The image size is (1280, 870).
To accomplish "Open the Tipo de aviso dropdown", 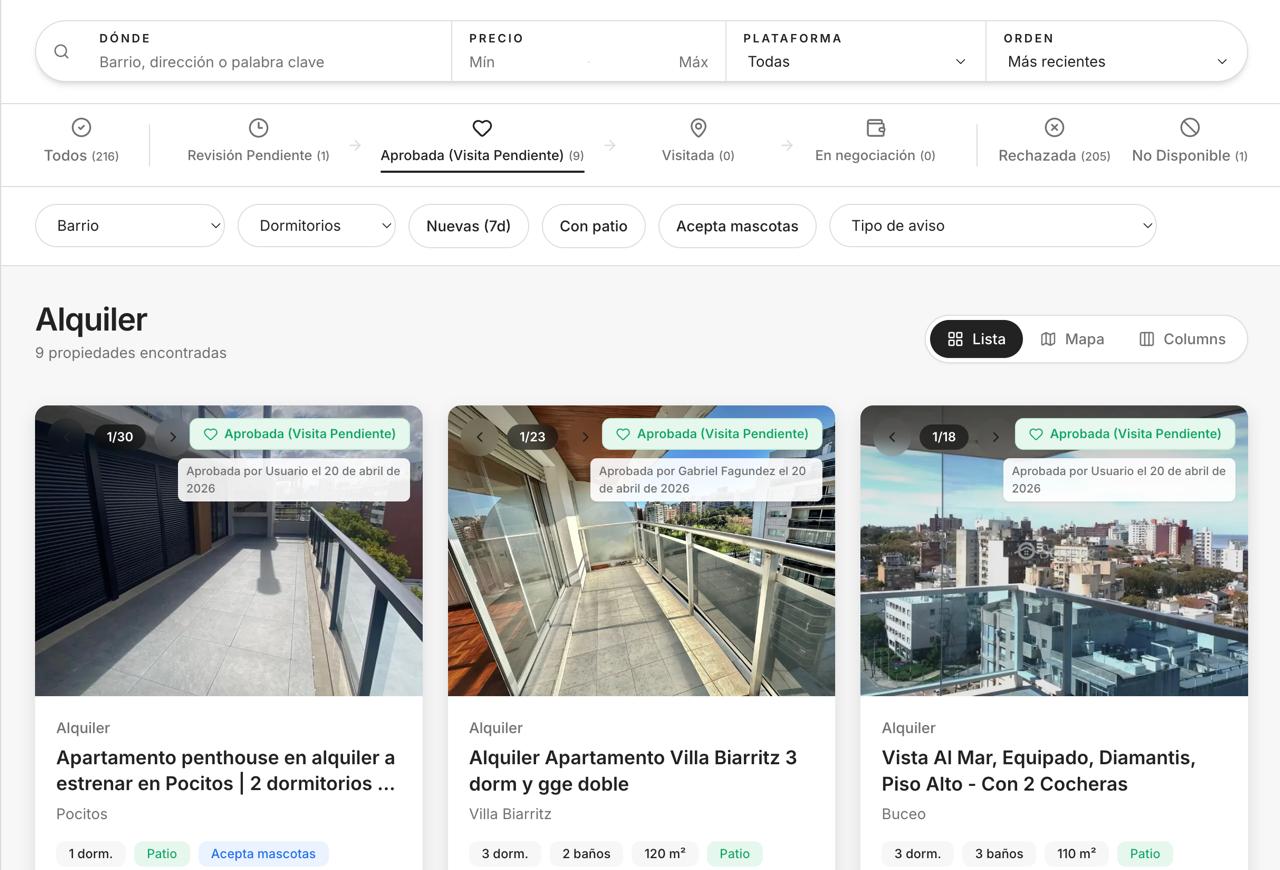I will tap(992, 226).
